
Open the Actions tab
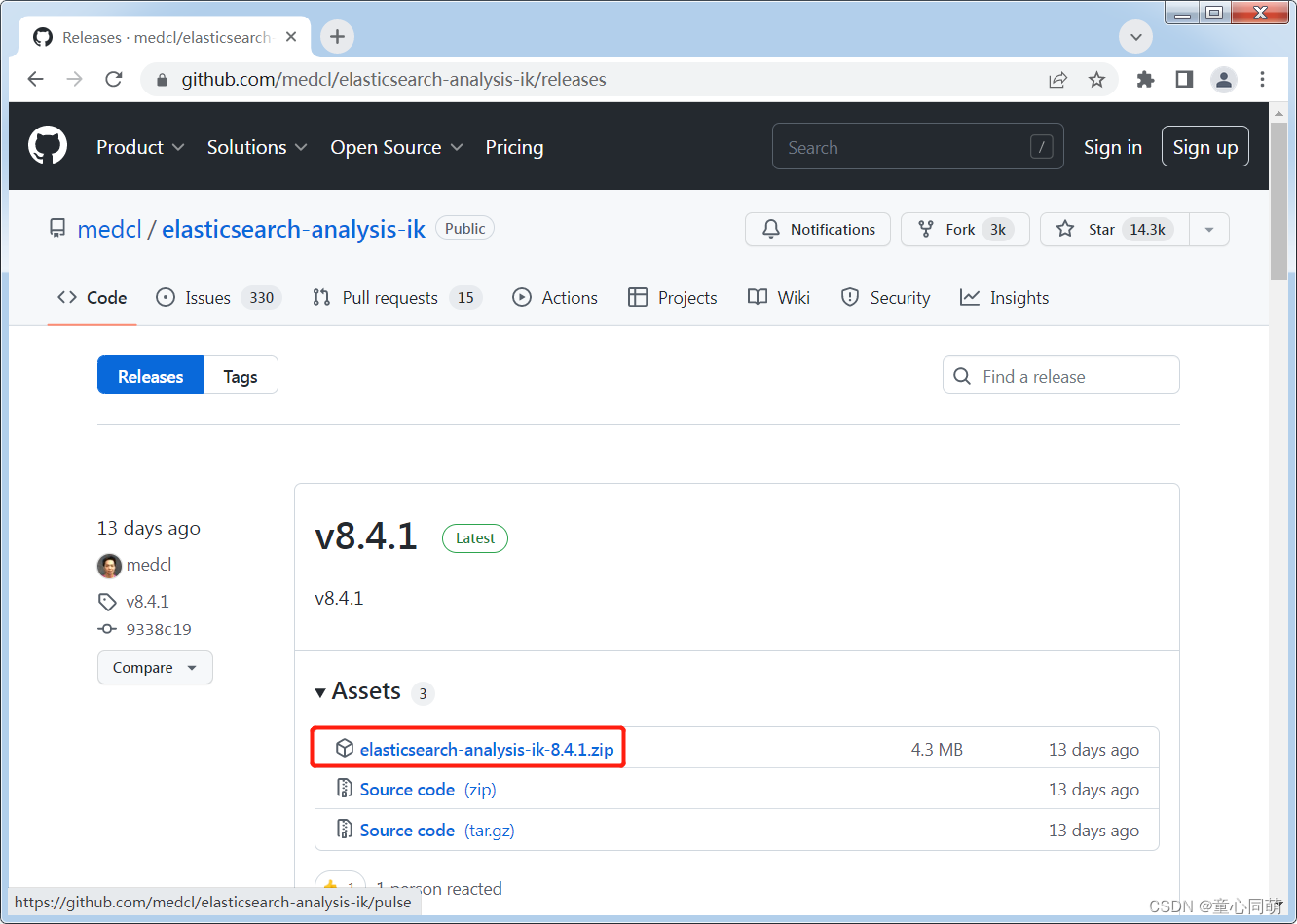(555, 298)
